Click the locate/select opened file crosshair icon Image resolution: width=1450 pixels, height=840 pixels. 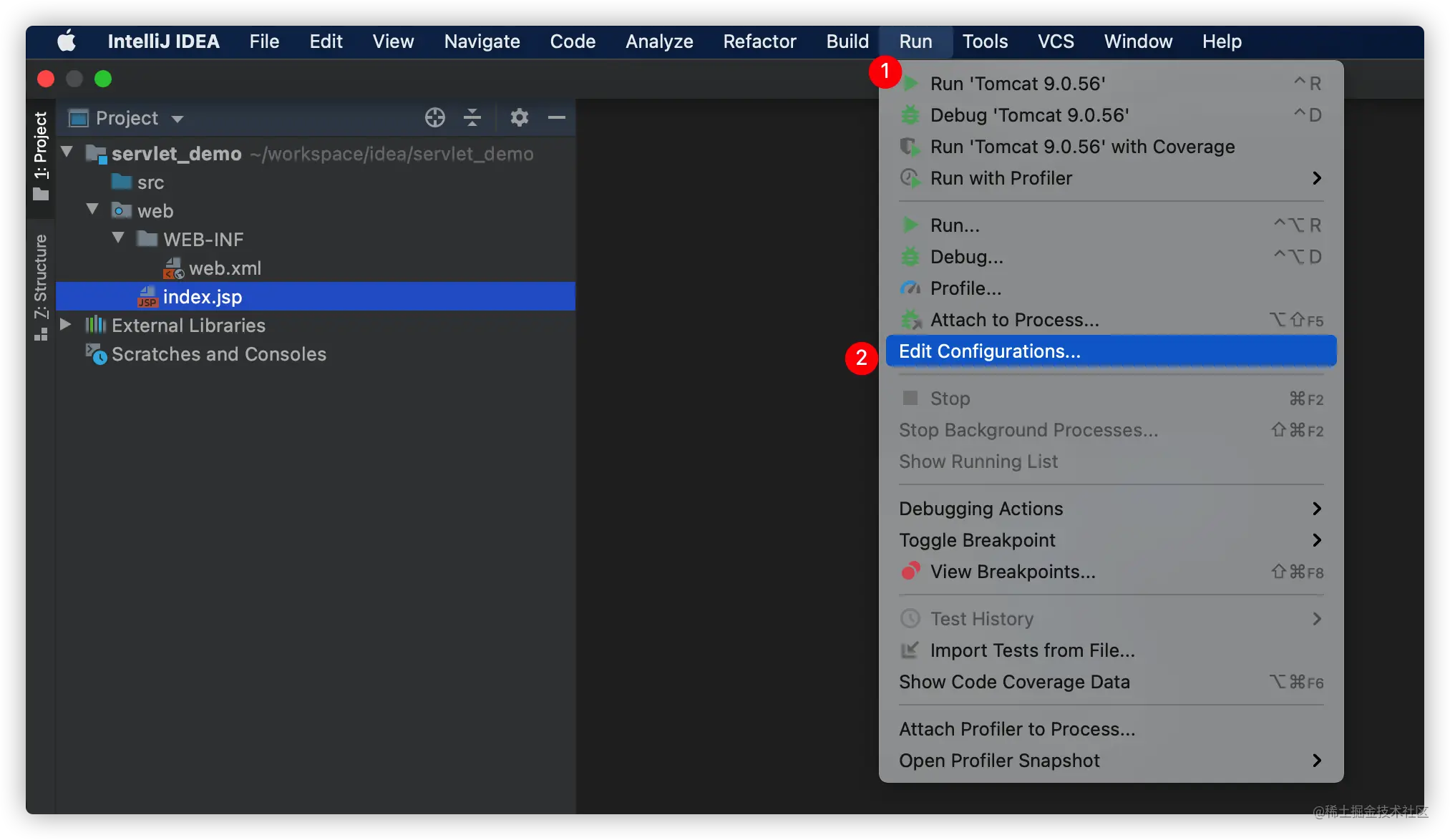click(434, 117)
